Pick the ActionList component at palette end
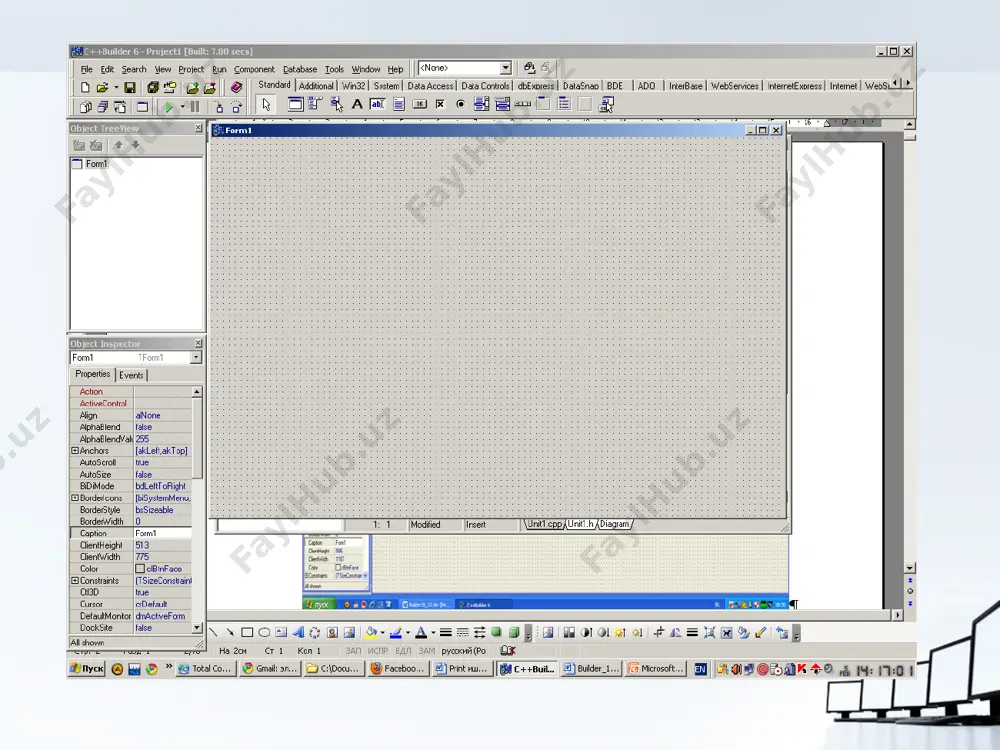The width and height of the screenshot is (1000, 750). [607, 105]
